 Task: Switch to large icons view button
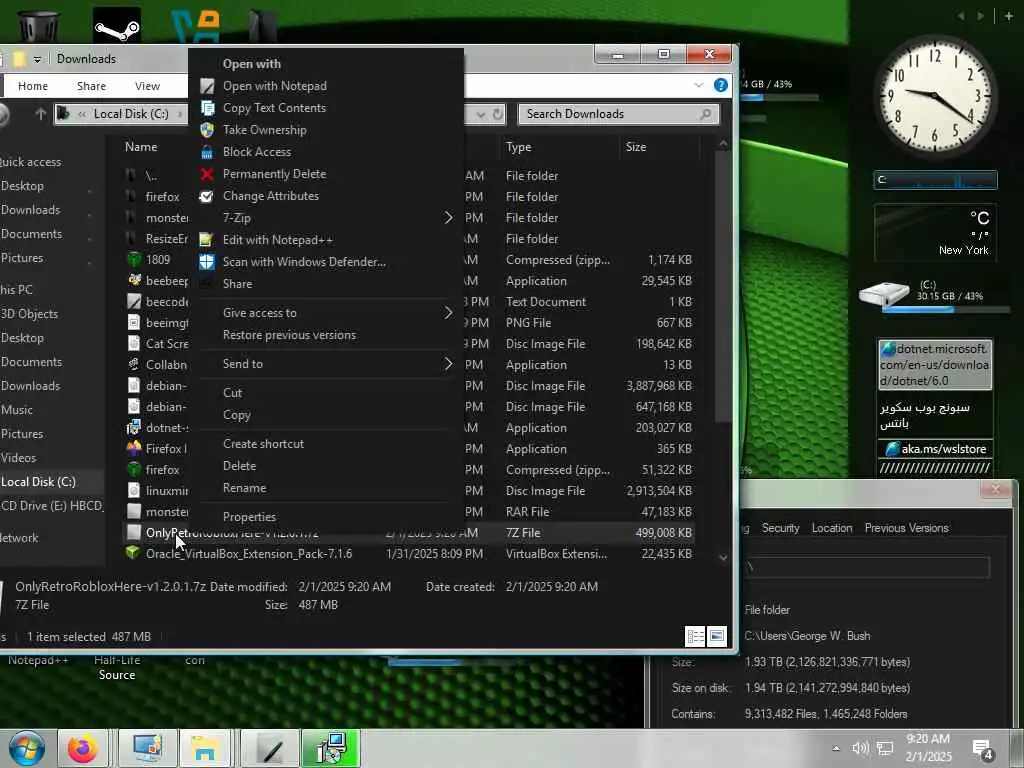pos(717,635)
